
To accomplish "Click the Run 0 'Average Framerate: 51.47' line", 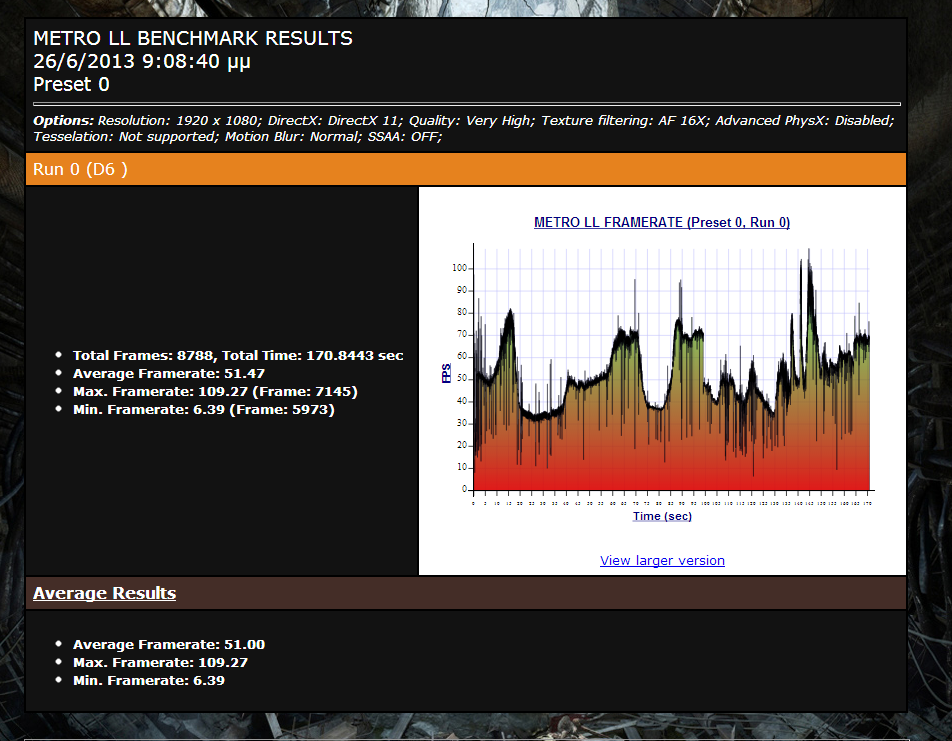I will 169,374.
